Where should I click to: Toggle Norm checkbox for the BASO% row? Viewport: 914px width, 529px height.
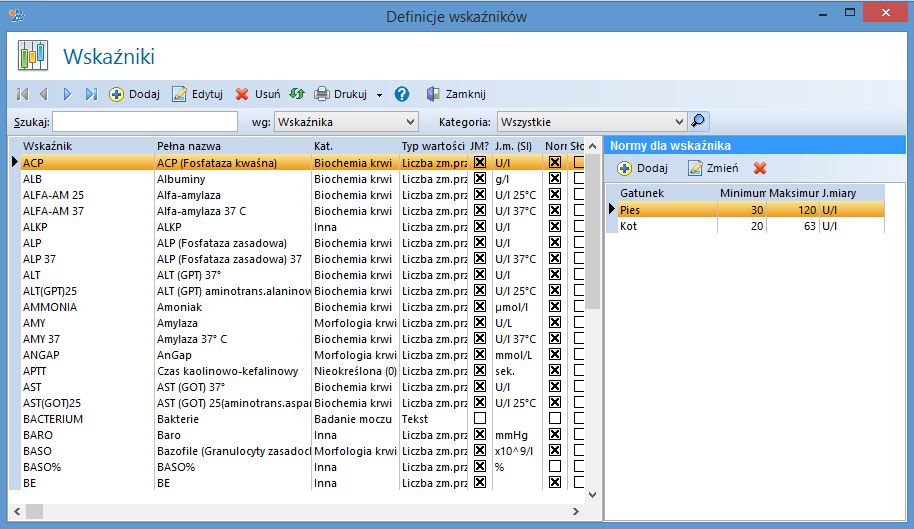pyautogui.click(x=555, y=466)
